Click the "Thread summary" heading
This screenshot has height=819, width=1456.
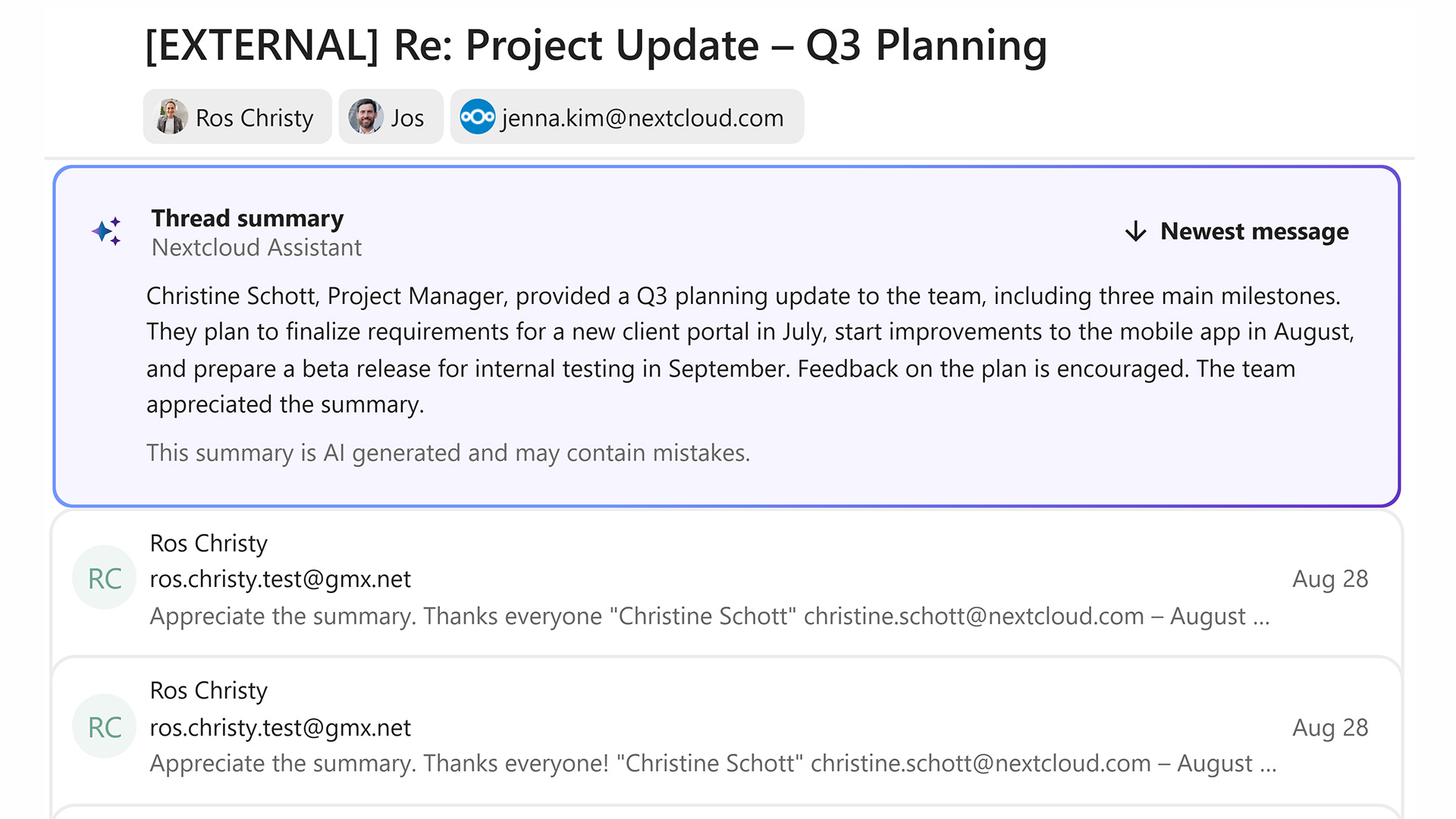(247, 218)
